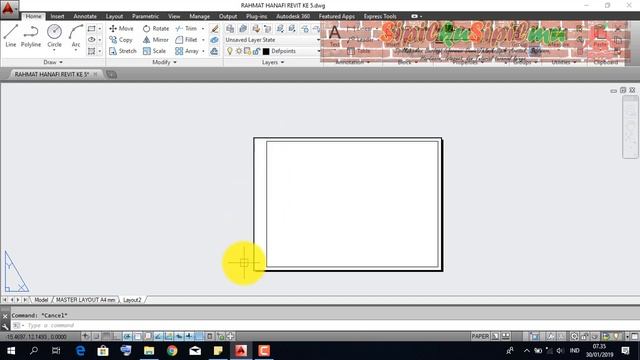Click the Offset icon below Explode
The height and width of the screenshot is (360, 640).
tap(214, 51)
